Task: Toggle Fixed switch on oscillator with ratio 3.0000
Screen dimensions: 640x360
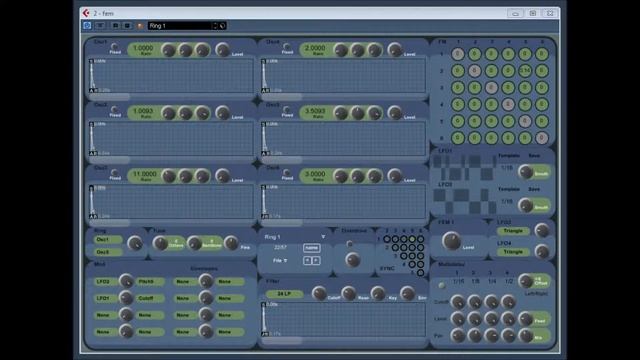Action: (287, 172)
